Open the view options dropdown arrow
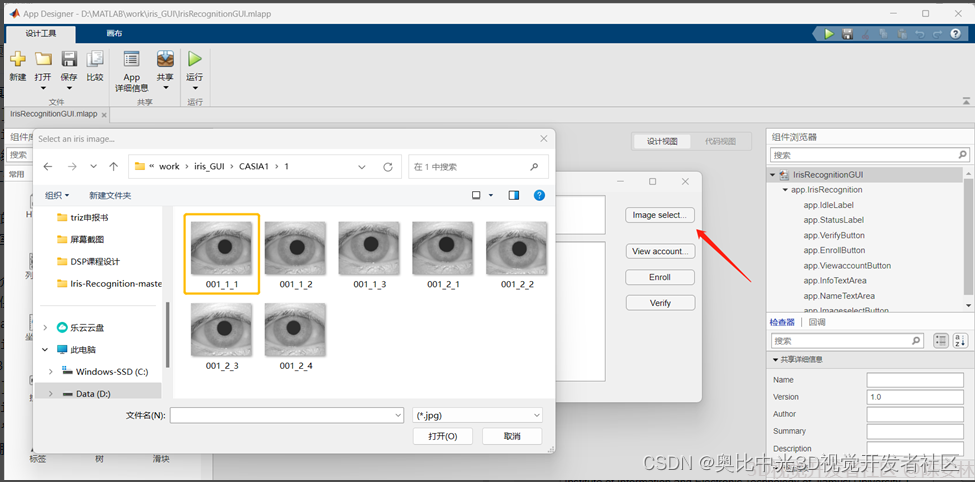The width and height of the screenshot is (975, 482). point(491,195)
